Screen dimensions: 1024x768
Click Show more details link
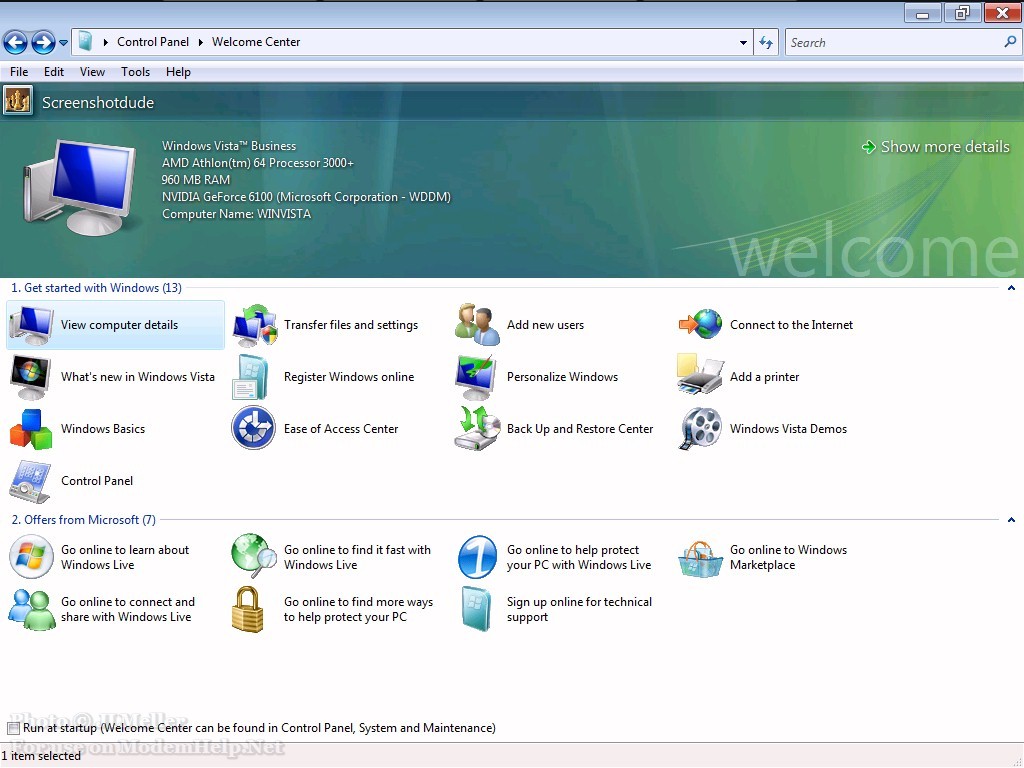click(936, 147)
